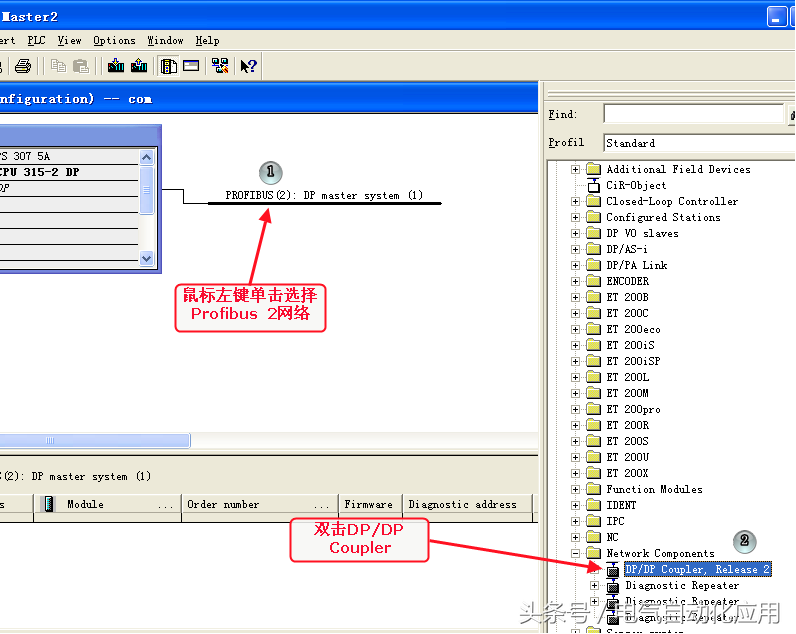Click the rack table scroll down arrow
Screen dimensions: 796x634
pos(147,258)
